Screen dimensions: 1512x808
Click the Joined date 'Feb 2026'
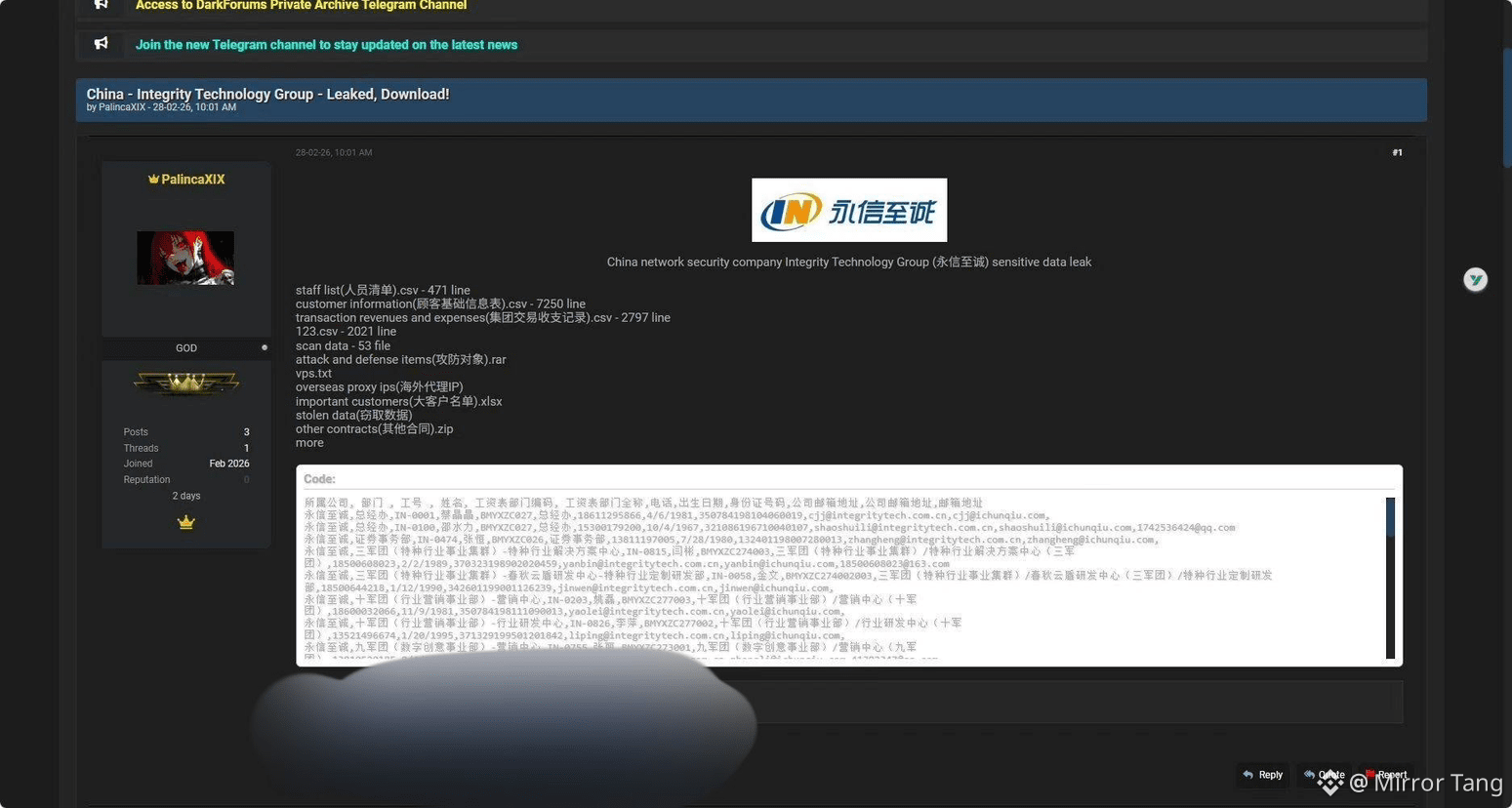coord(229,464)
